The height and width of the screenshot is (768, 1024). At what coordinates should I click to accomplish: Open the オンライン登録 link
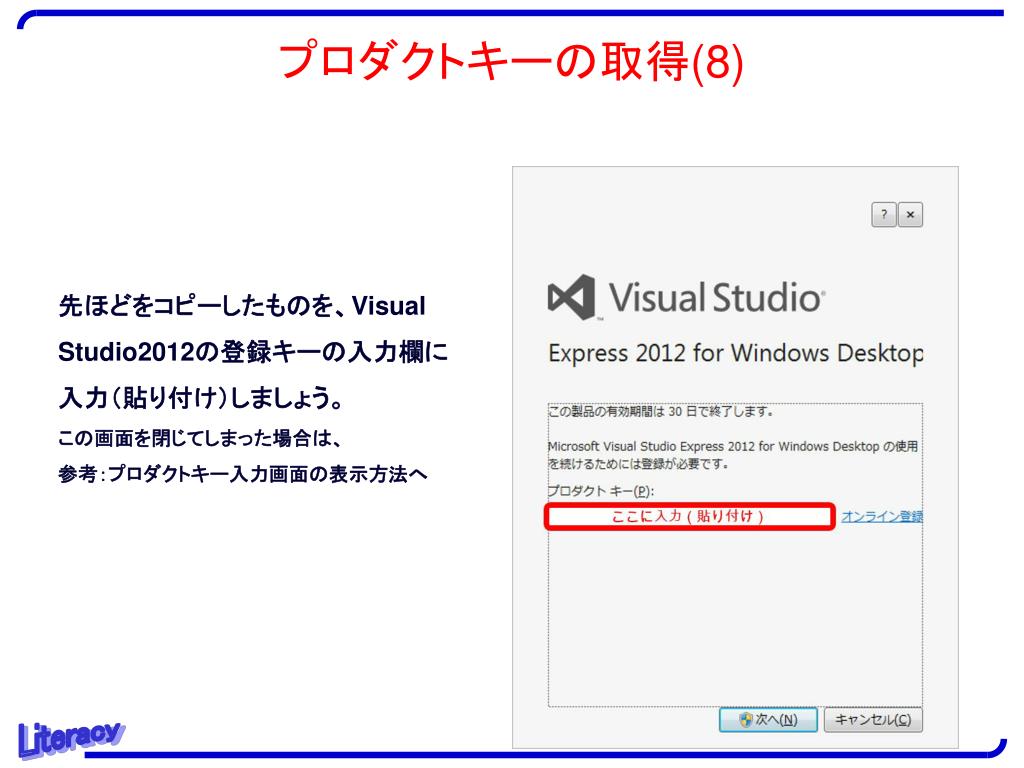(882, 517)
